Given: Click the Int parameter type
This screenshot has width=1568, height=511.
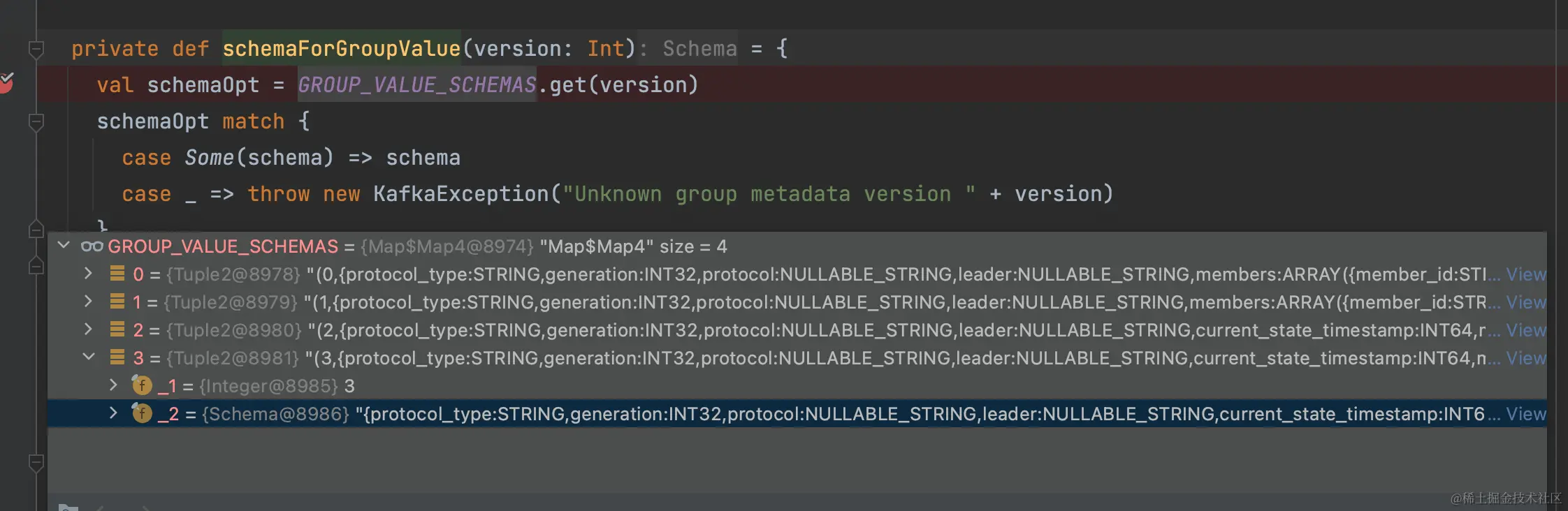Looking at the screenshot, I should coord(605,48).
